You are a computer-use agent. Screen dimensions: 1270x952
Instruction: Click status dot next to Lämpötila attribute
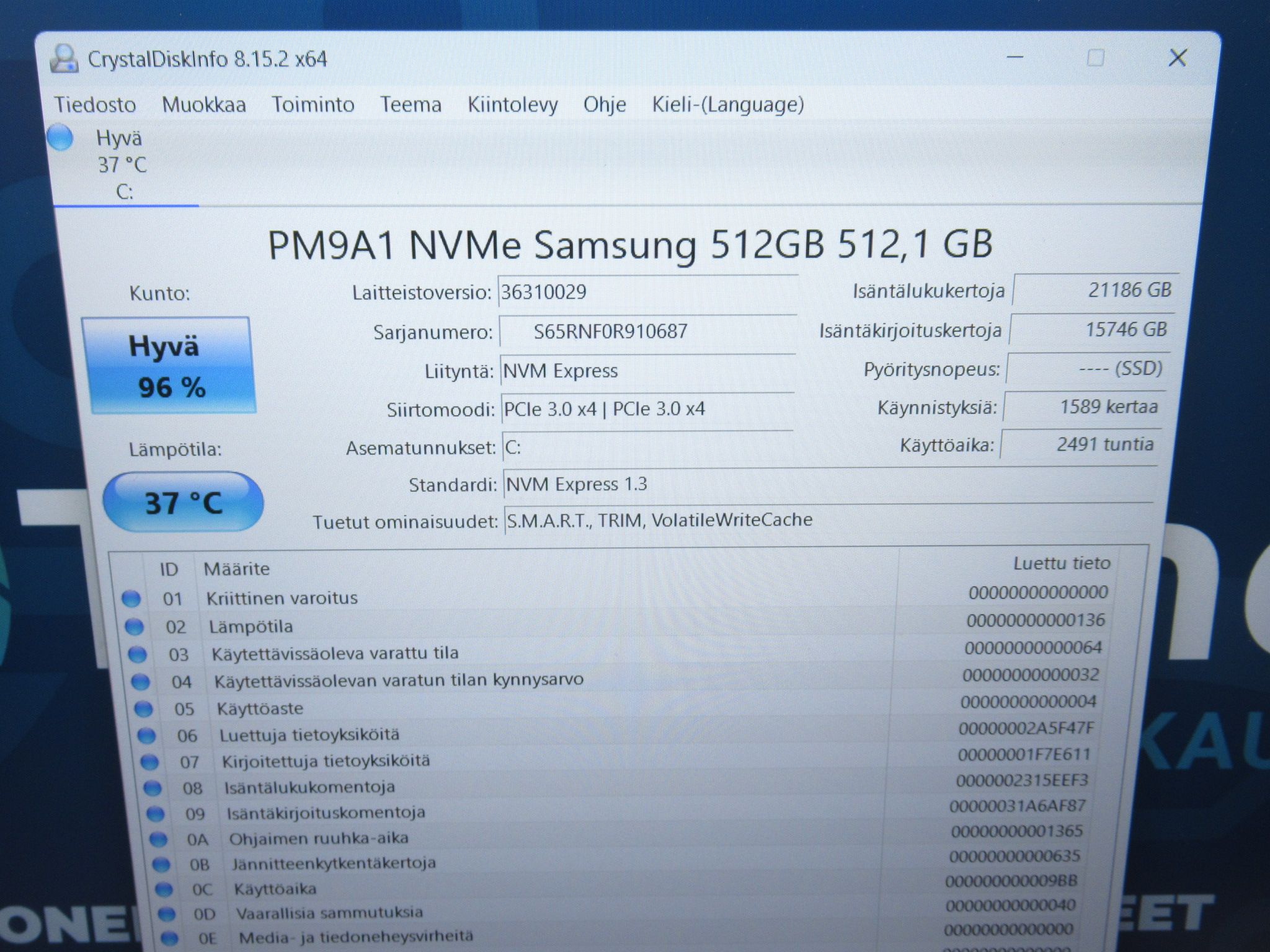coord(134,627)
